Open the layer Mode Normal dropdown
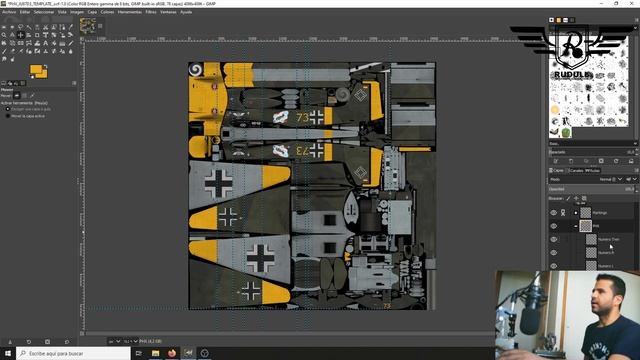The width and height of the screenshot is (640, 360). coord(611,179)
